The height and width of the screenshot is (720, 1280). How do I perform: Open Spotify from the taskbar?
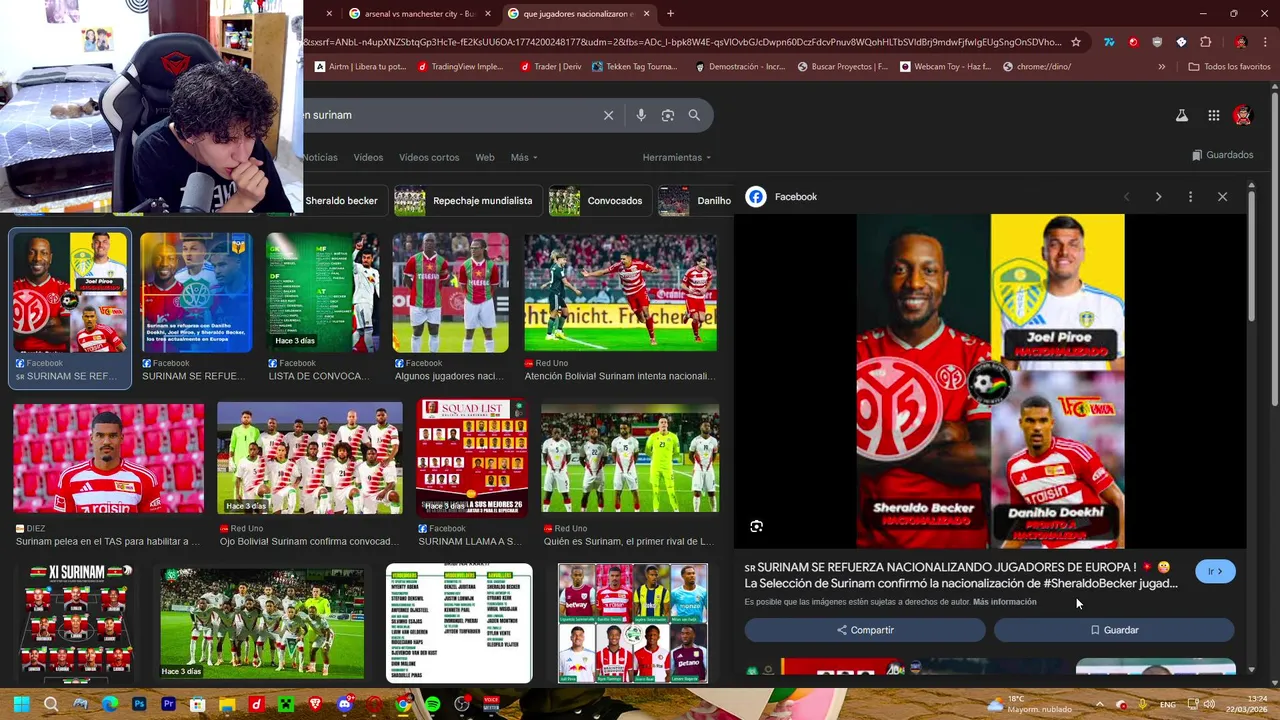coord(432,704)
